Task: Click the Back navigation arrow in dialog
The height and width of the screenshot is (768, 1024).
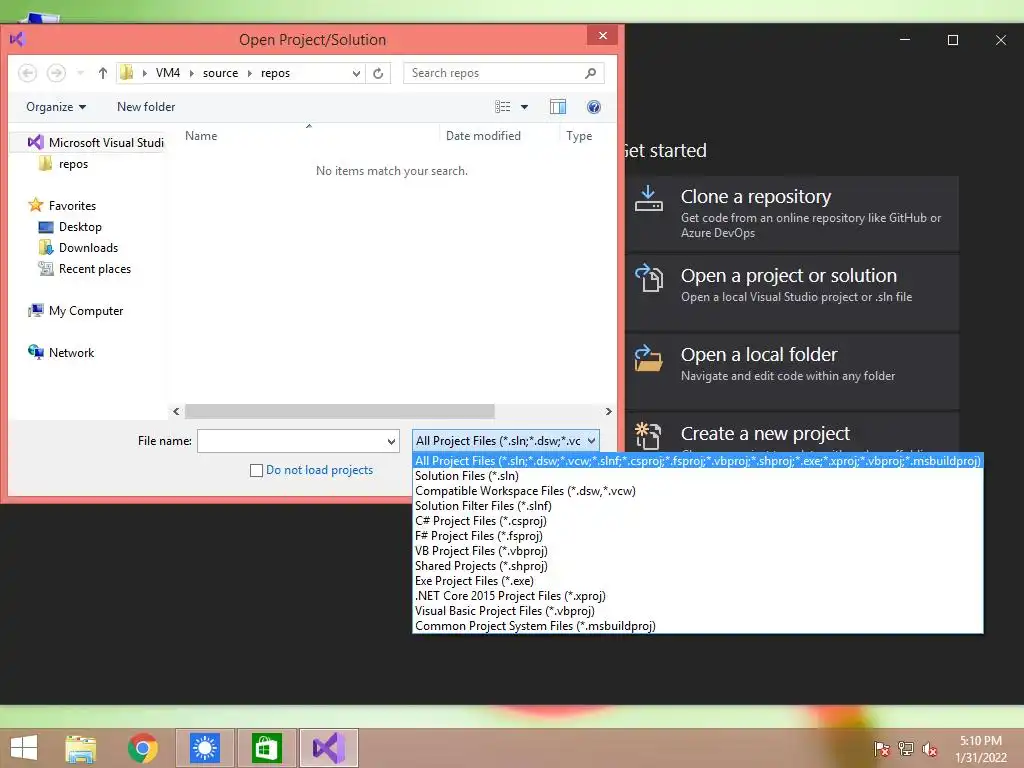Action: [27, 73]
